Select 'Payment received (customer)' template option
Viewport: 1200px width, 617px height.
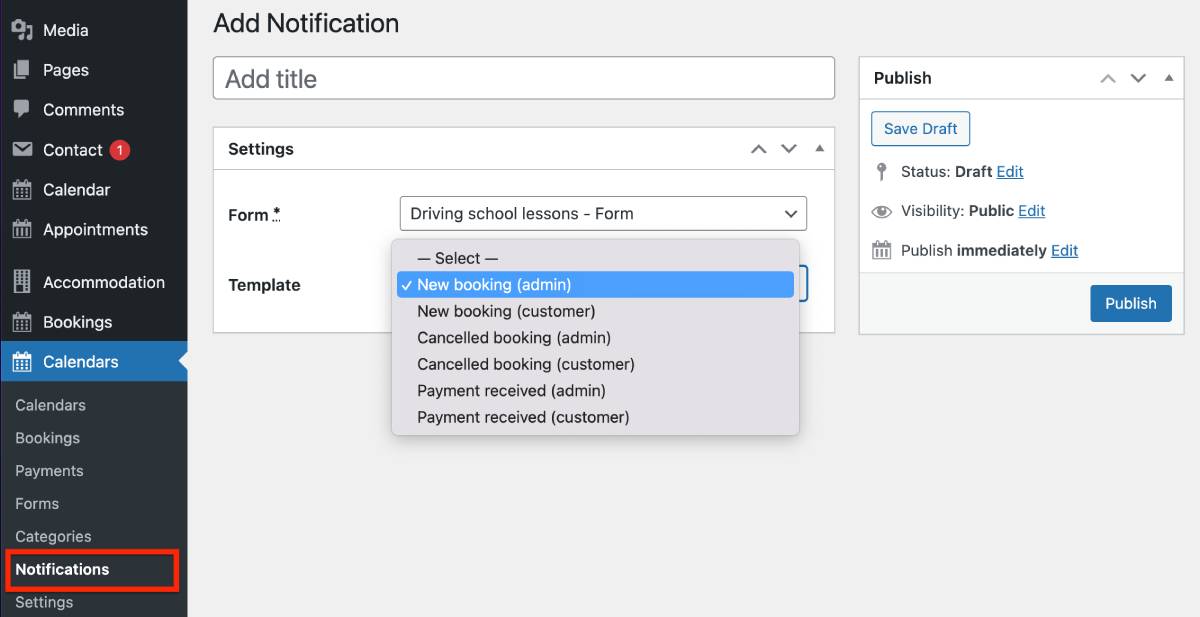[523, 417]
